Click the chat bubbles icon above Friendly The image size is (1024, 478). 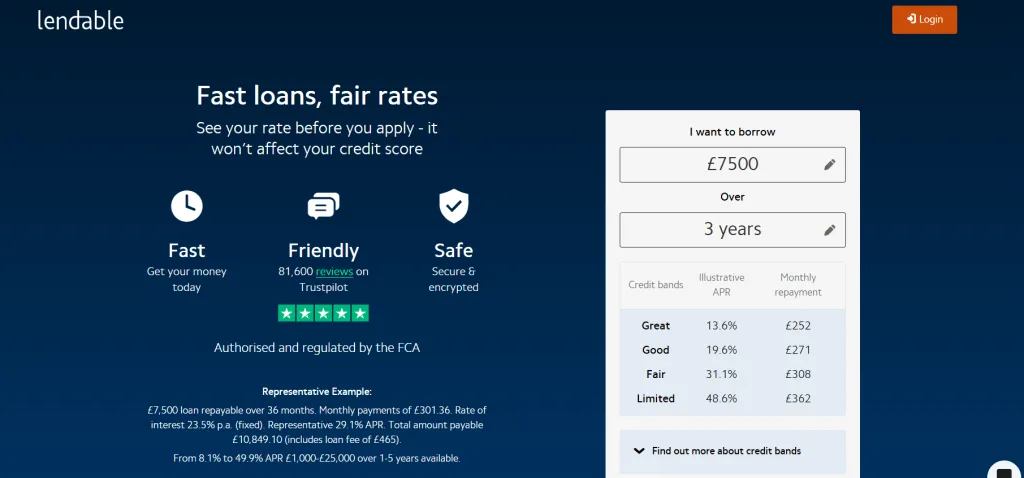[x=323, y=206]
